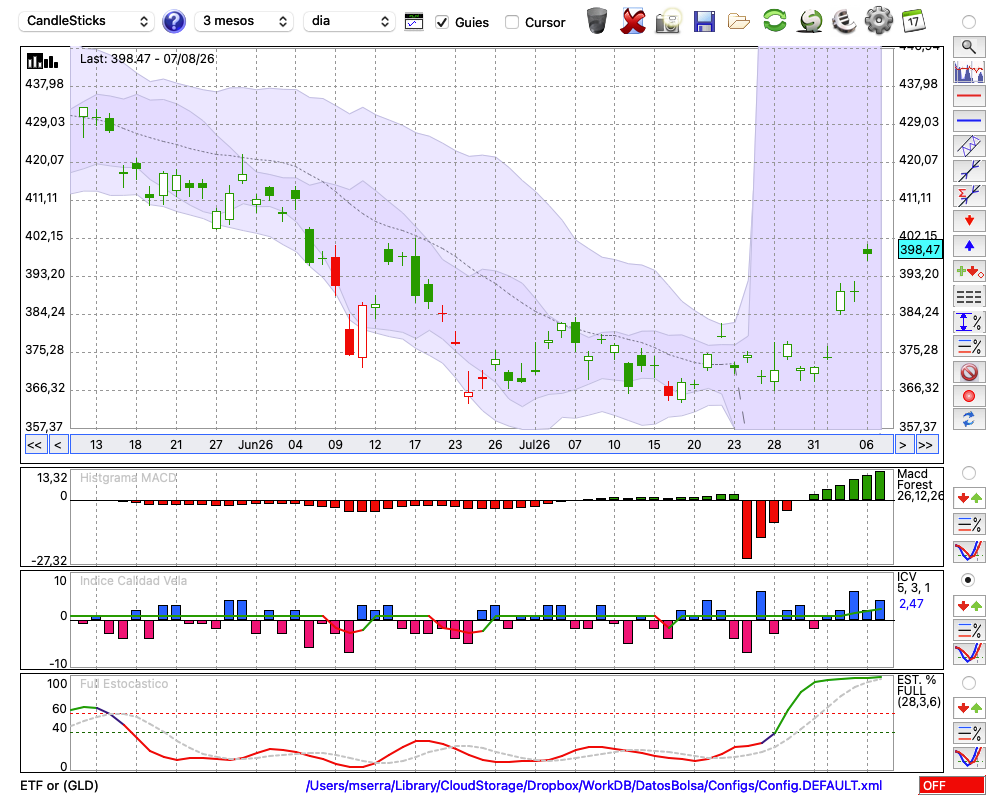Viewport: 1000px width, 800px height.
Task: Click the red OFF status indicator
Action: 952,785
